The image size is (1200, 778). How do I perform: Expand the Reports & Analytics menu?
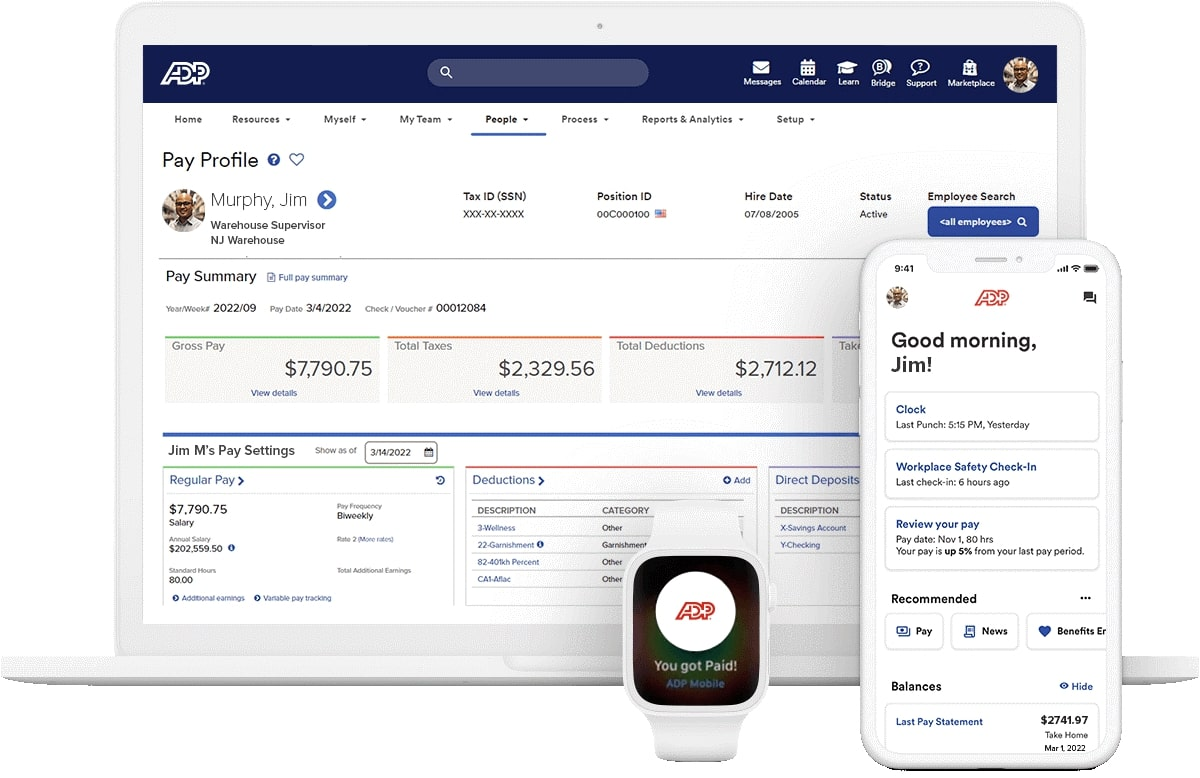pyautogui.click(x=692, y=119)
